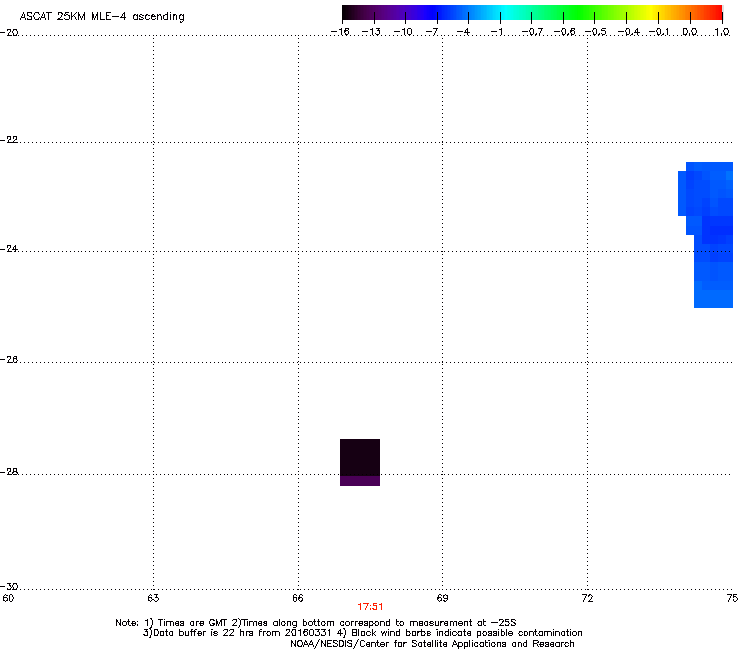The height and width of the screenshot is (650, 740).
Task: Select the 1.0 color scale label
Action: (x=722, y=32)
